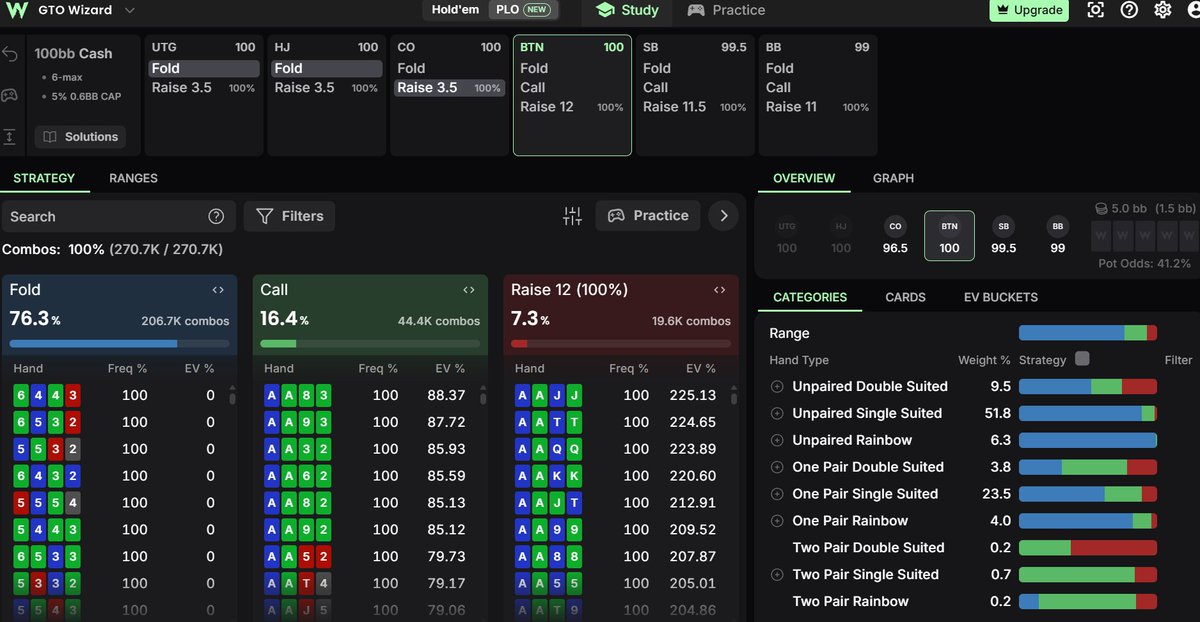Click the Raise 12 frequency bar
Viewport: 1200px width, 622px height.
[x=621, y=344]
